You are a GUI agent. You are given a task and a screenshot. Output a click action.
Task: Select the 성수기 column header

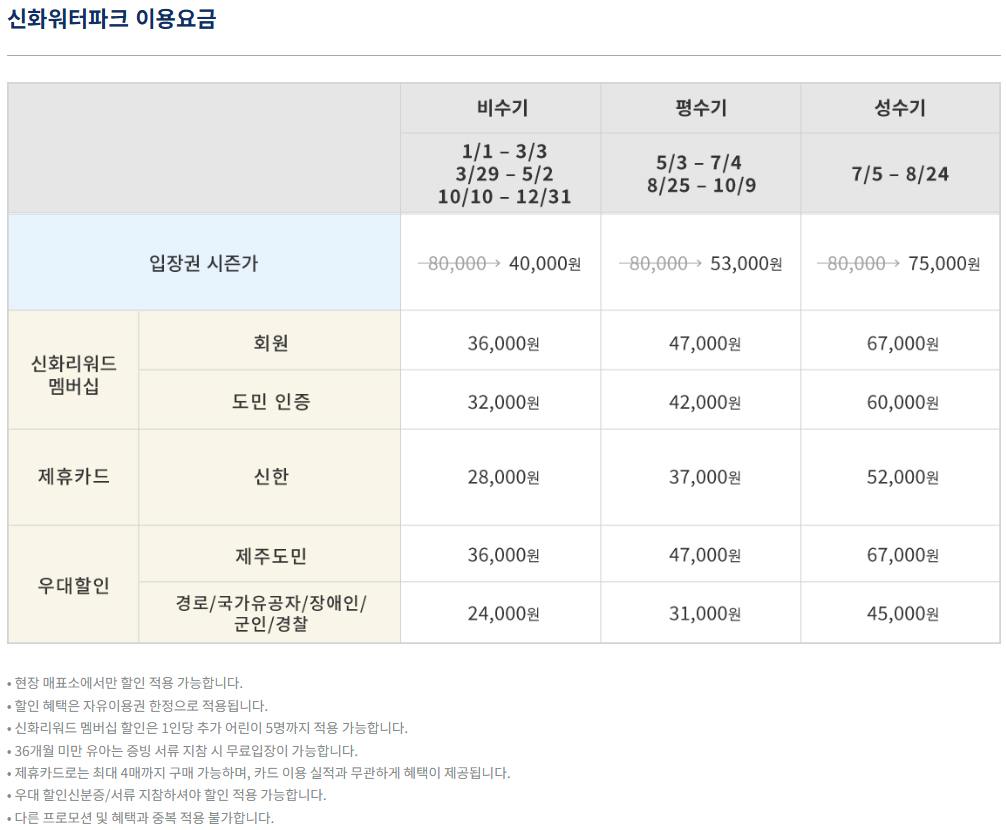pyautogui.click(x=900, y=108)
